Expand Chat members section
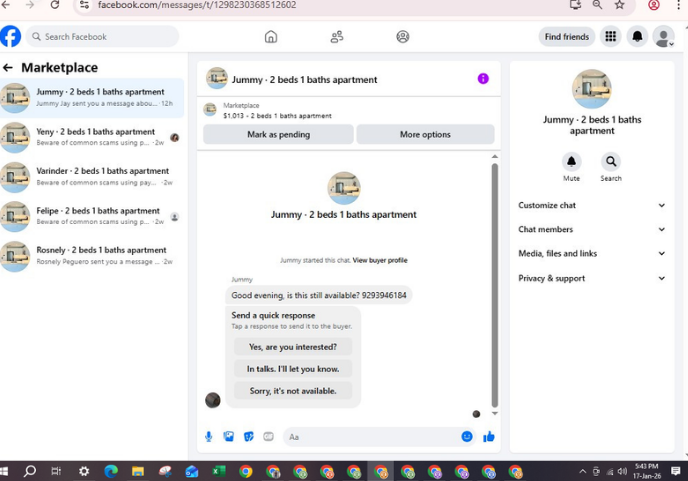 591,230
